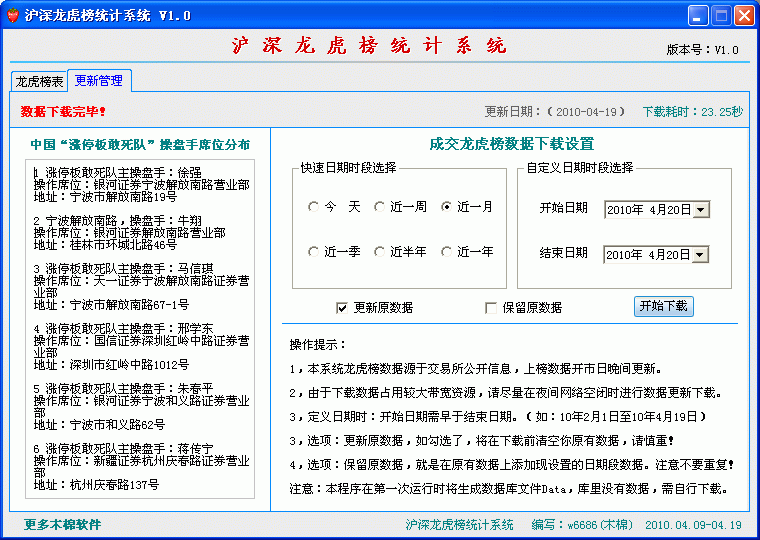Select the 近一月 radio button
The height and width of the screenshot is (540, 760).
[x=467, y=207]
